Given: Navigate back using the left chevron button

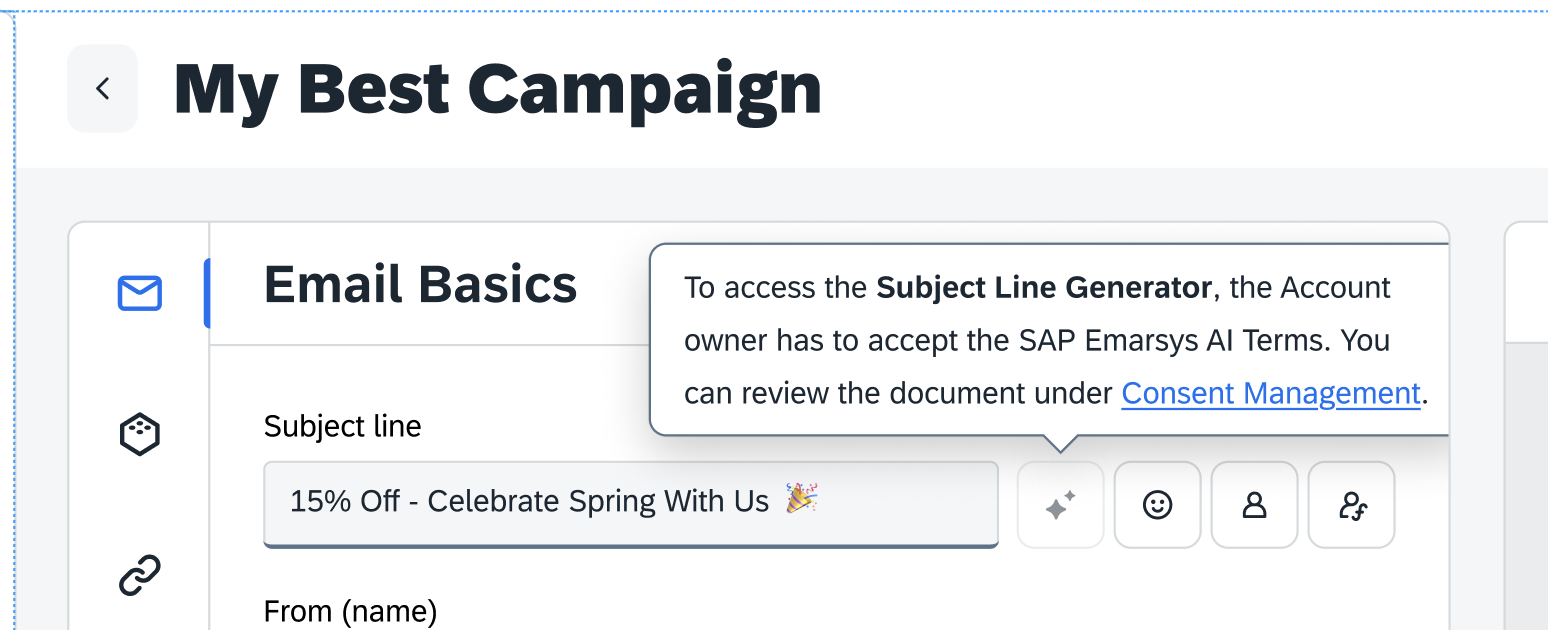Looking at the screenshot, I should [x=103, y=88].
